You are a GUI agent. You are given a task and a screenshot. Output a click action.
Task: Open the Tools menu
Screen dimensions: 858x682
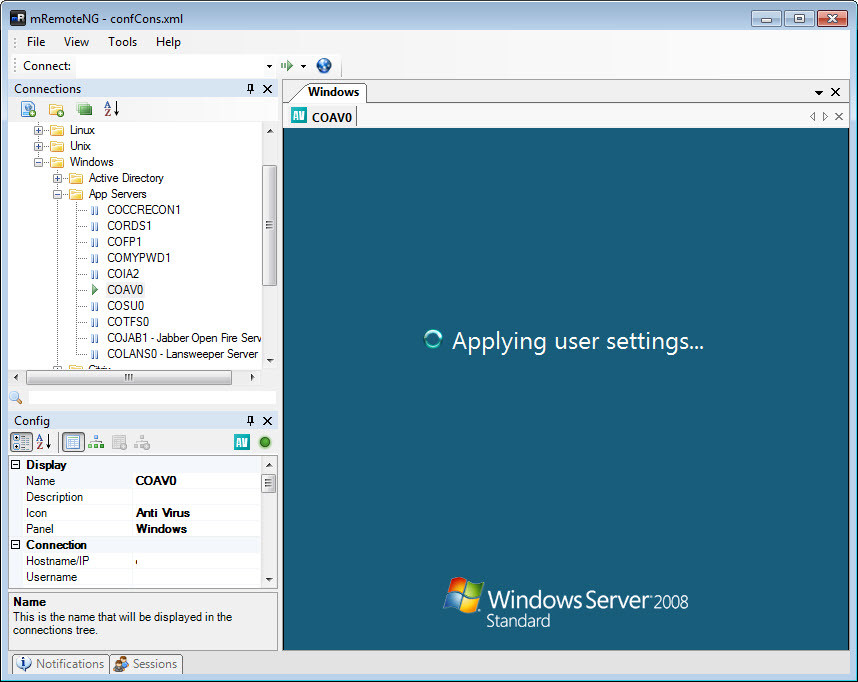point(122,42)
